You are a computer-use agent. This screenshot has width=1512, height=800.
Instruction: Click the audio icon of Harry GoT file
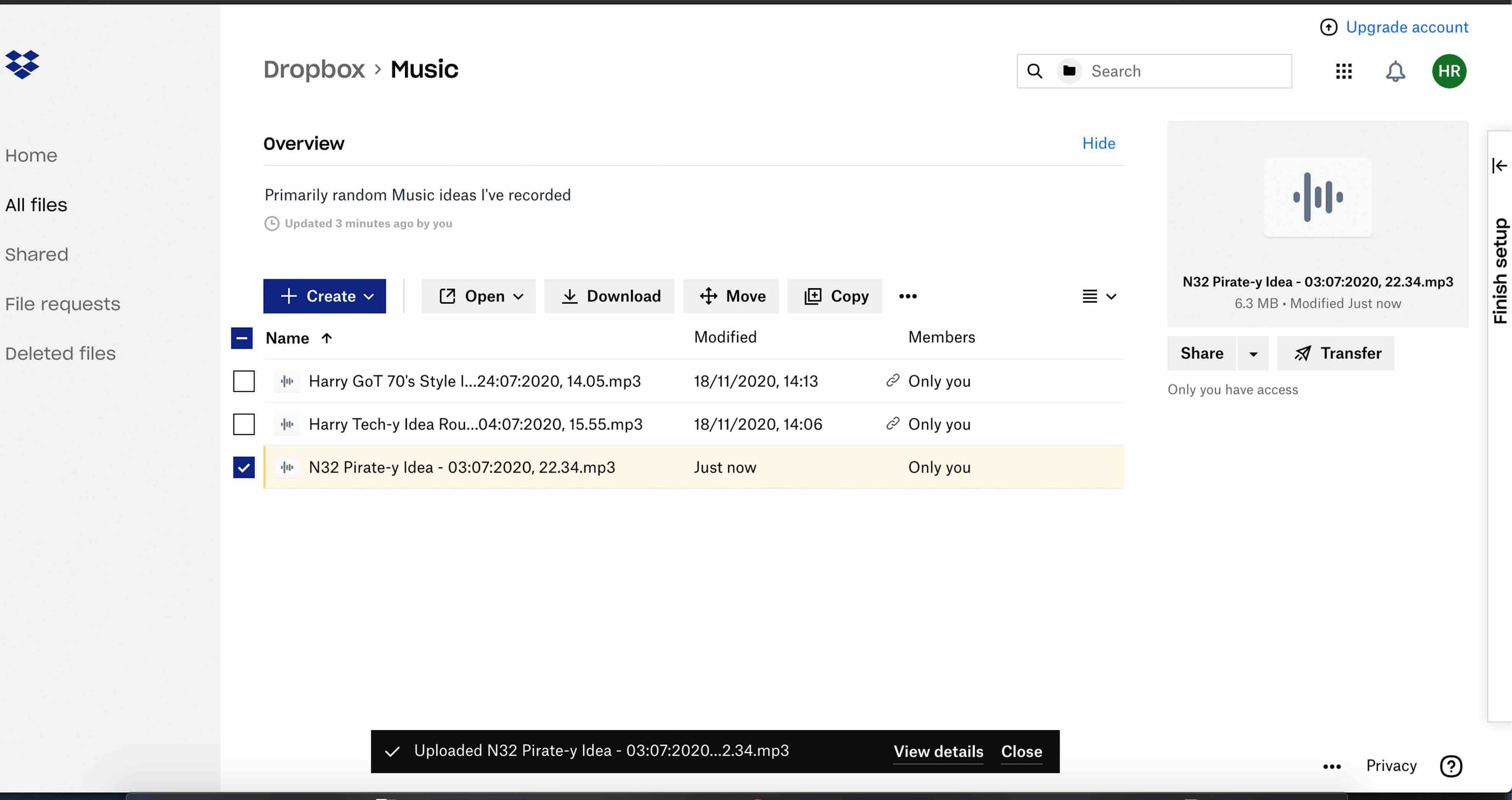tap(287, 381)
